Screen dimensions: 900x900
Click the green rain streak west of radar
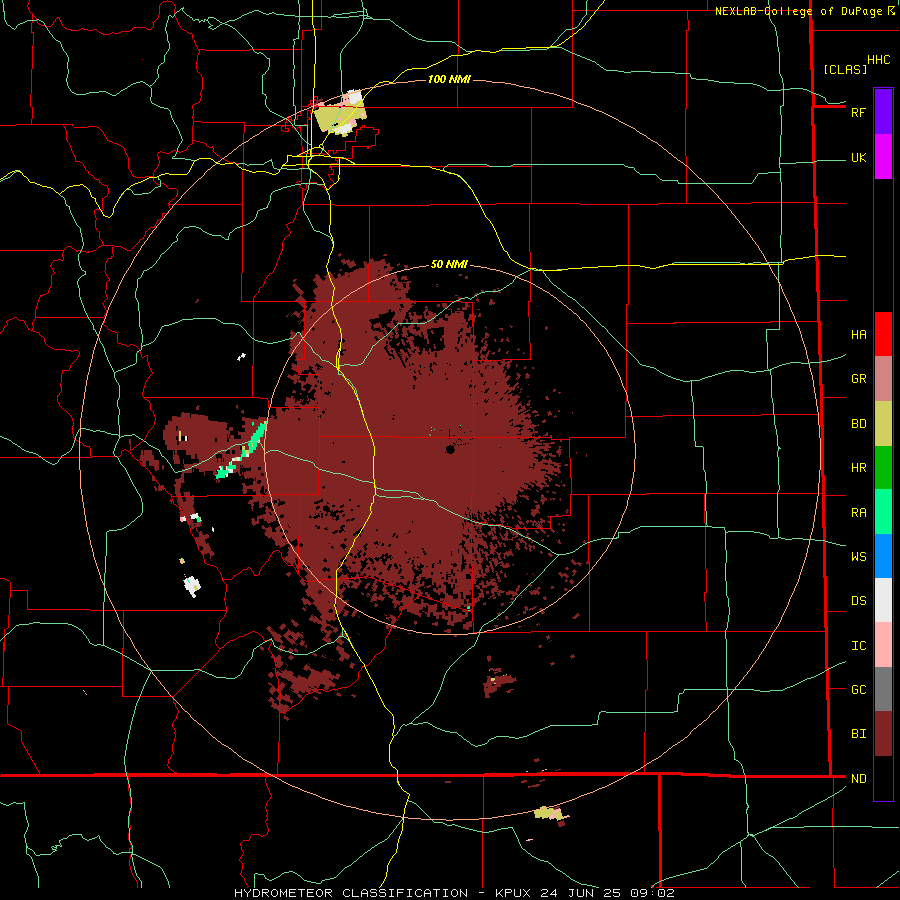tap(242, 451)
